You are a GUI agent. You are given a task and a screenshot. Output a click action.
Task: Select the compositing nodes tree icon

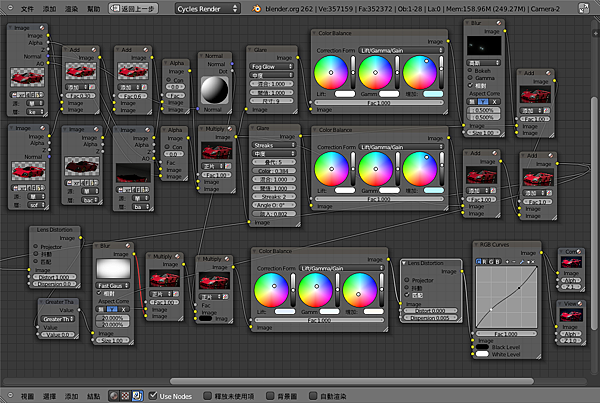click(137, 396)
